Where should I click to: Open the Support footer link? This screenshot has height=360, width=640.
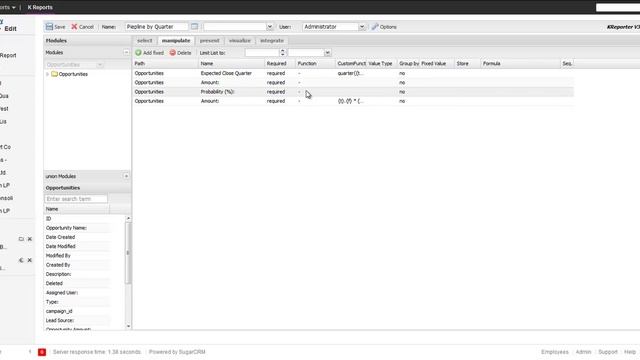(608, 352)
